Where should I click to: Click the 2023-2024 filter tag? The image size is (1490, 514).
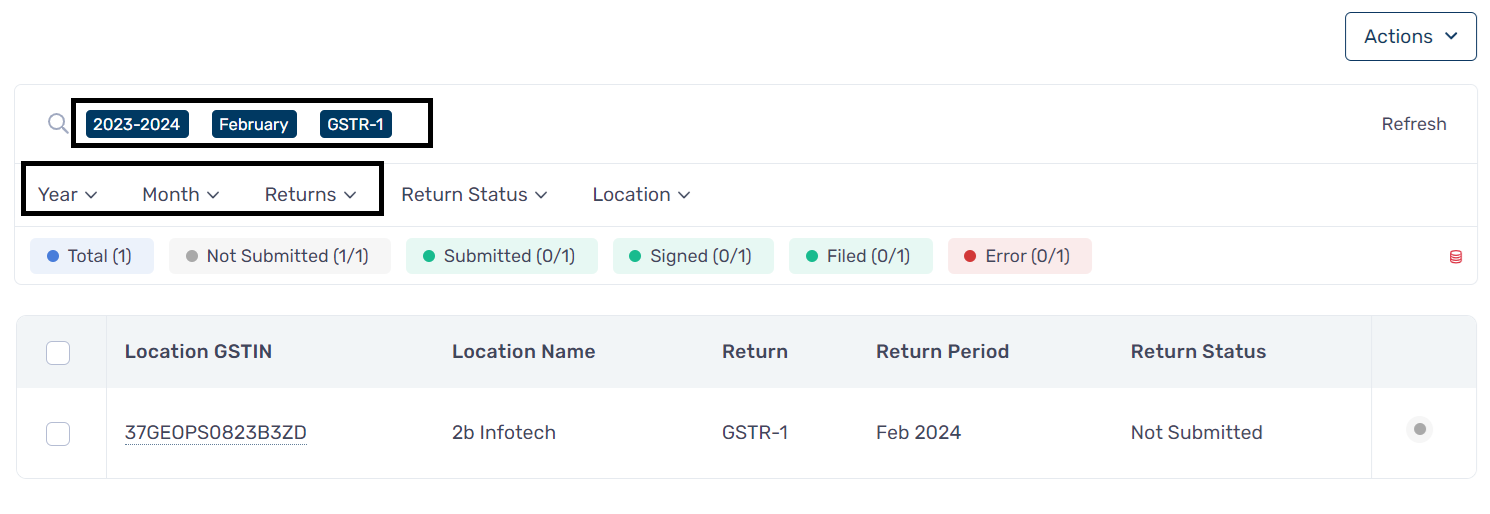tap(137, 124)
